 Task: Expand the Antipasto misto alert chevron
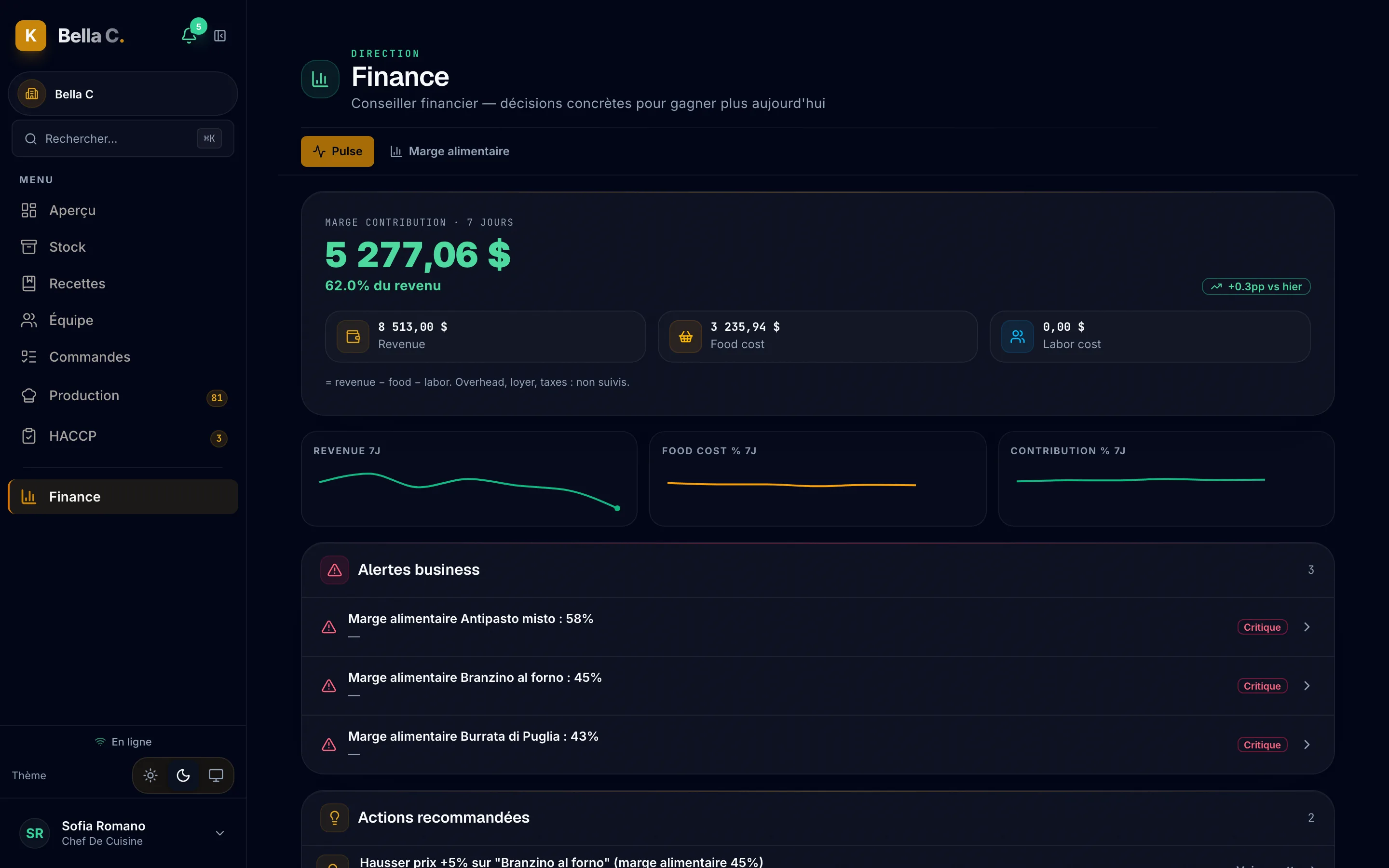[x=1307, y=627]
